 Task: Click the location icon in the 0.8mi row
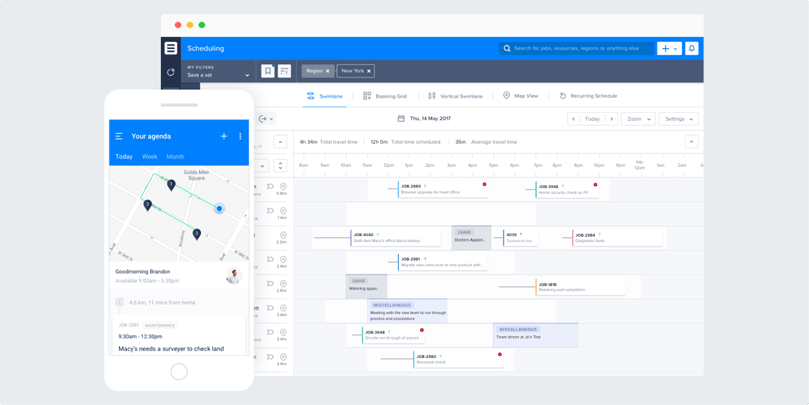(283, 186)
